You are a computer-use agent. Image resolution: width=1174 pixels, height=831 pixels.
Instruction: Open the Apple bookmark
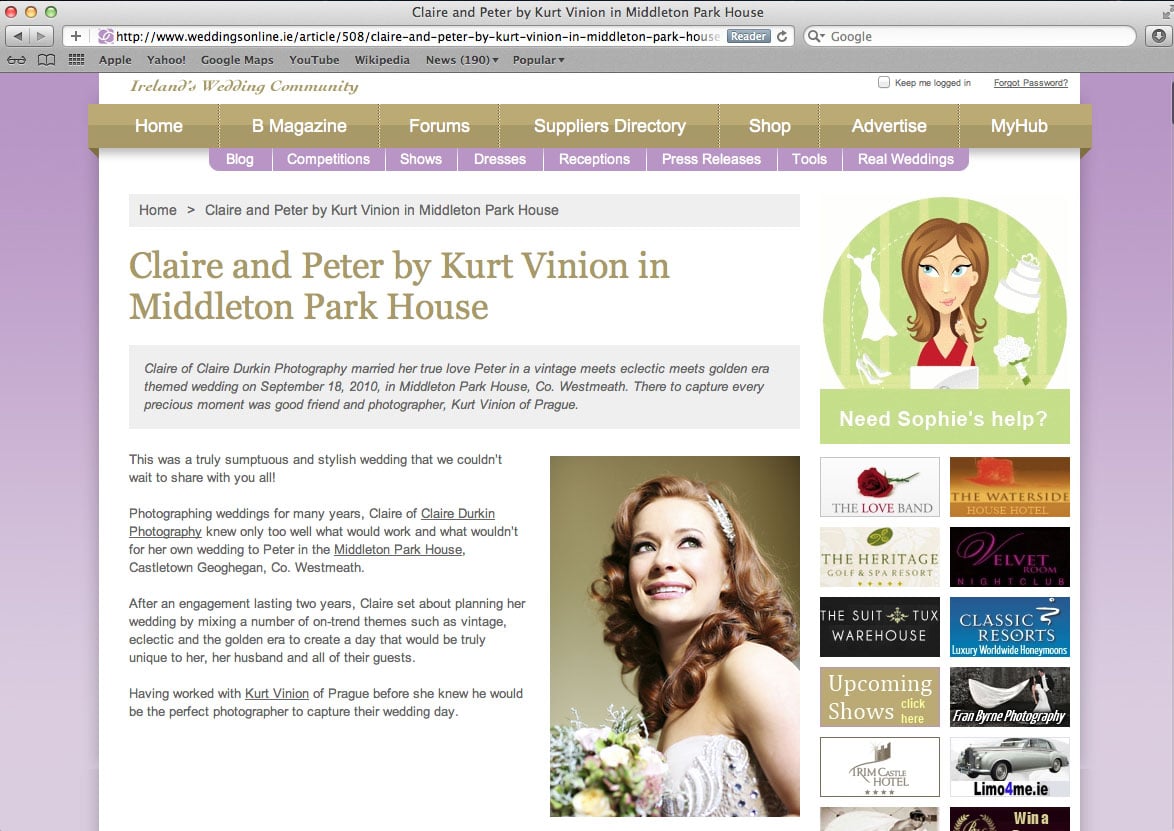[x=115, y=60]
